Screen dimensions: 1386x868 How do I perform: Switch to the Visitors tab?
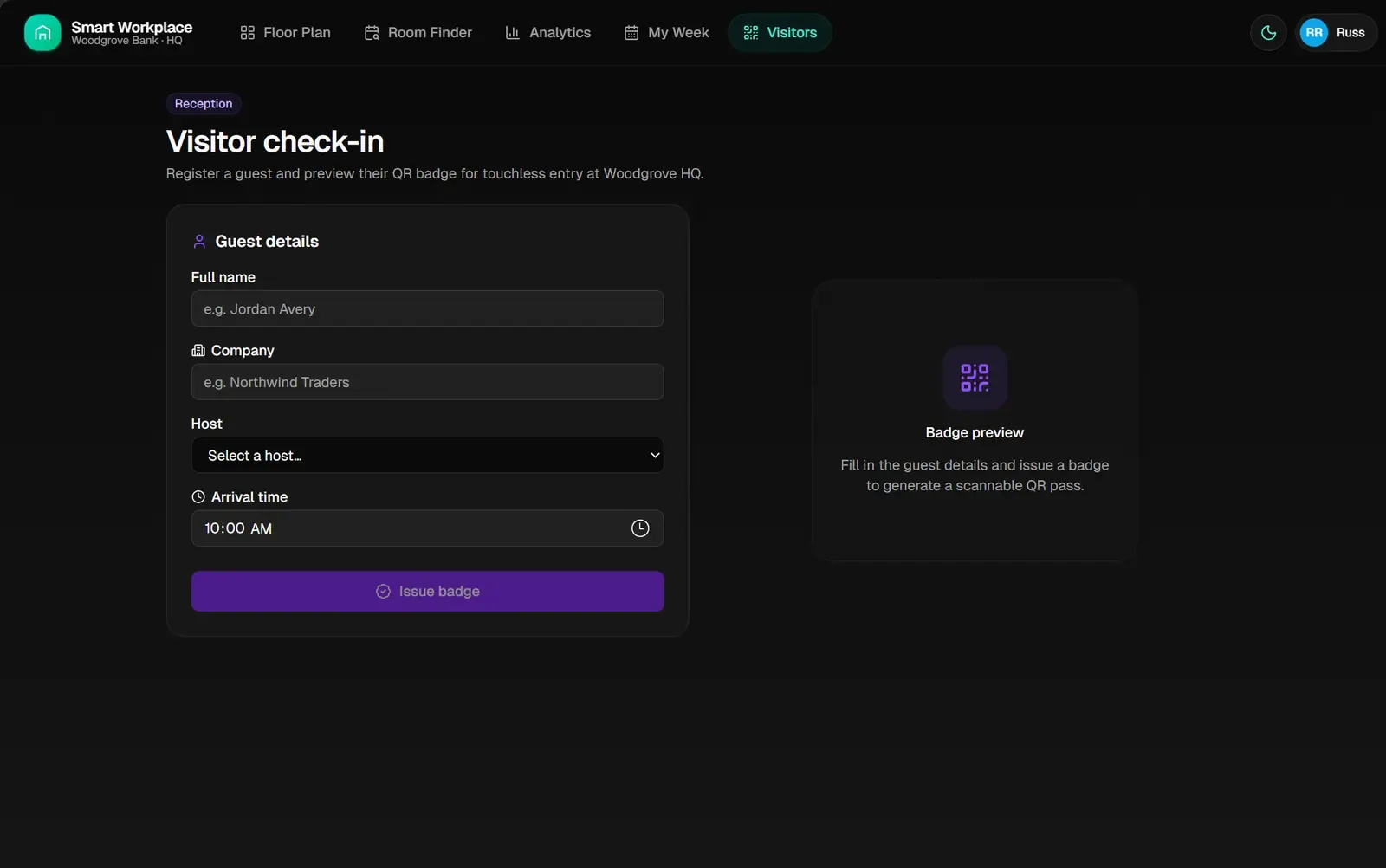point(780,33)
